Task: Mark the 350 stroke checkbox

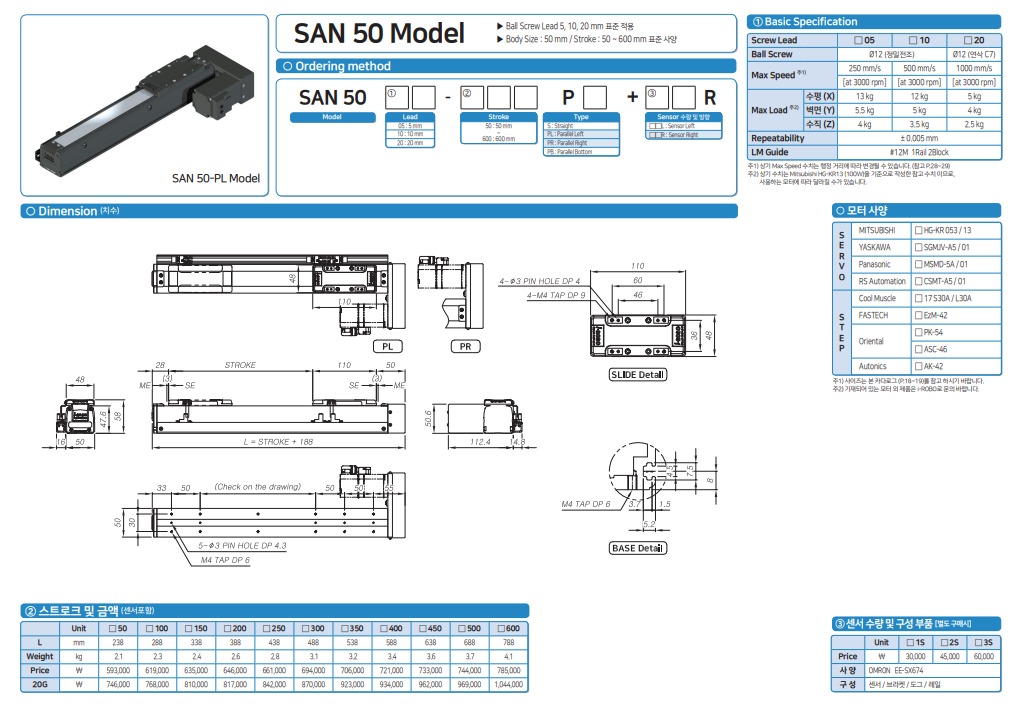Action: click(344, 628)
